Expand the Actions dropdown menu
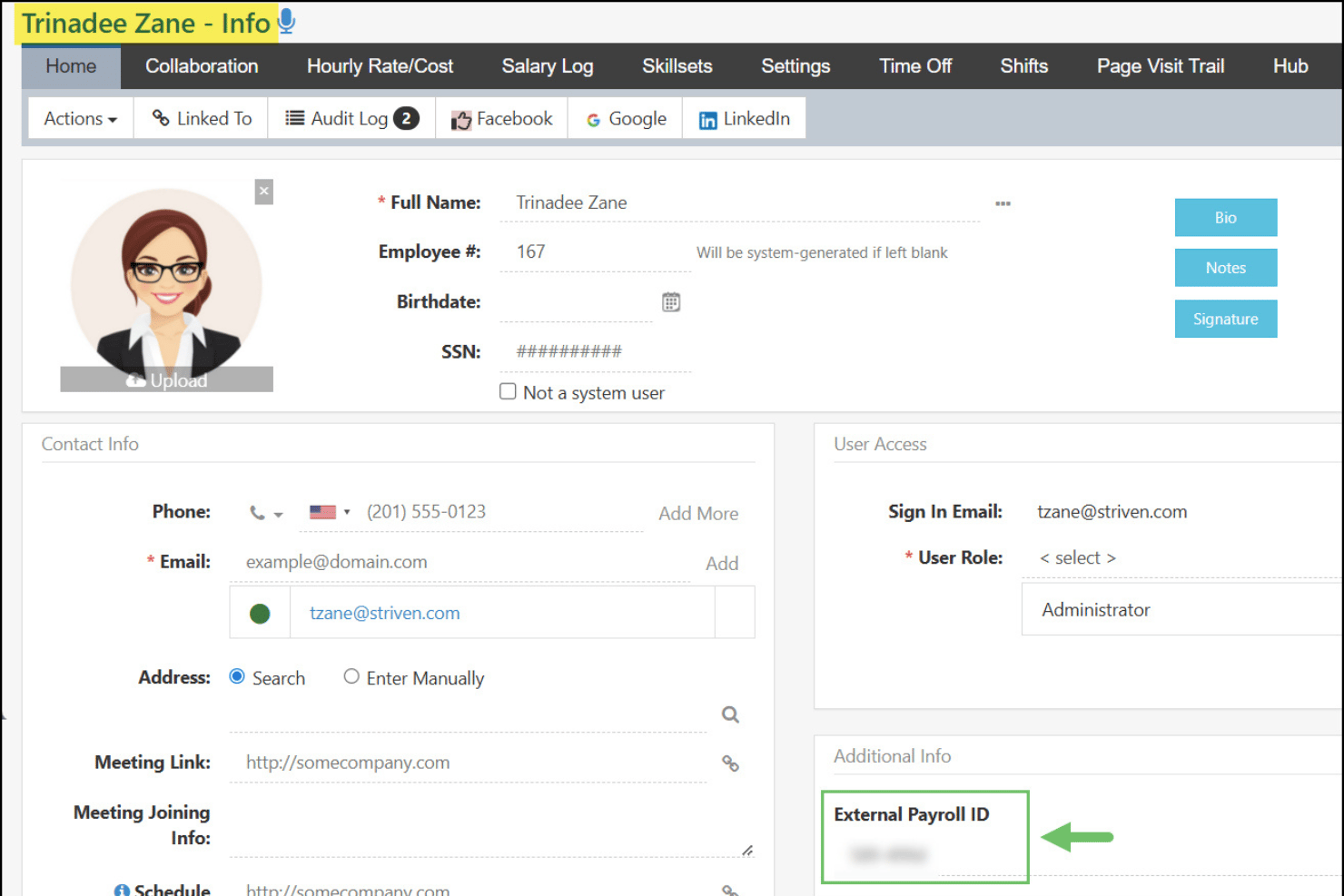This screenshot has height=896, width=1344. 81,119
